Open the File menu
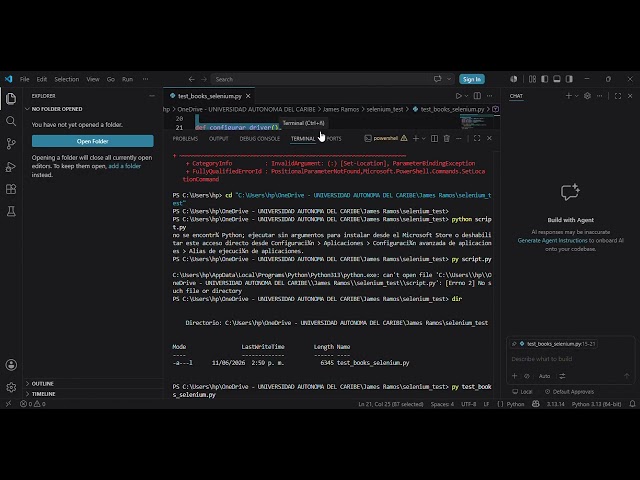The image size is (640, 480). click(x=24, y=79)
